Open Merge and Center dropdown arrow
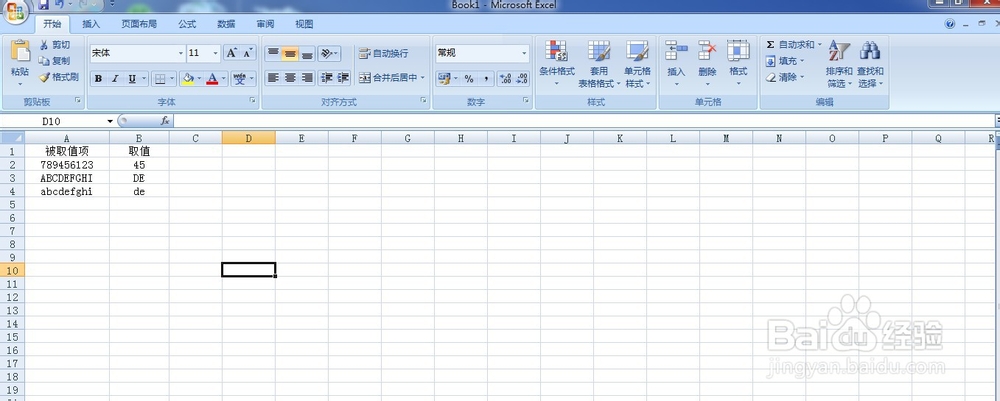The width and height of the screenshot is (1000, 401). 423,78
